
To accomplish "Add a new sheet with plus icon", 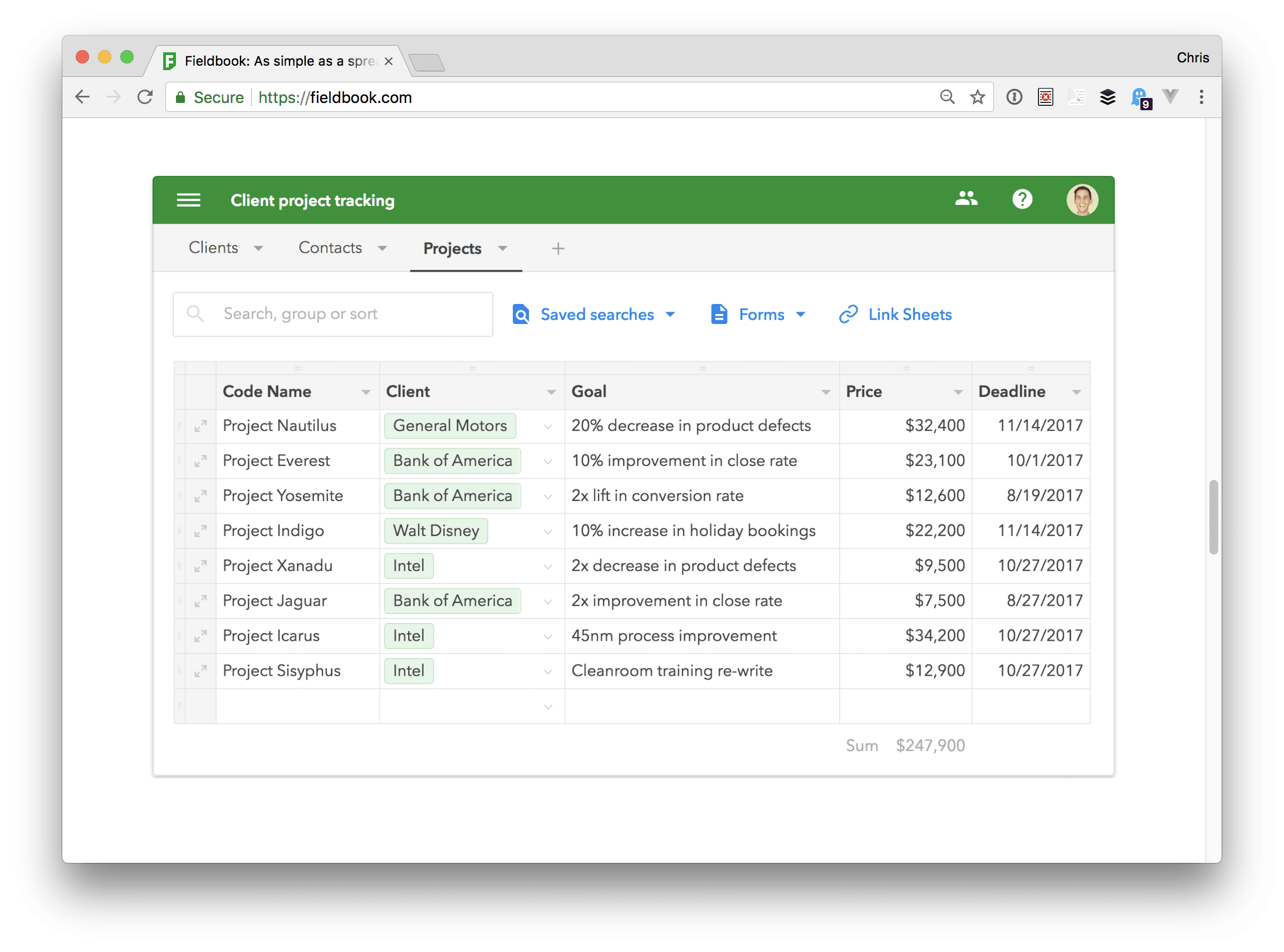I will click(558, 248).
